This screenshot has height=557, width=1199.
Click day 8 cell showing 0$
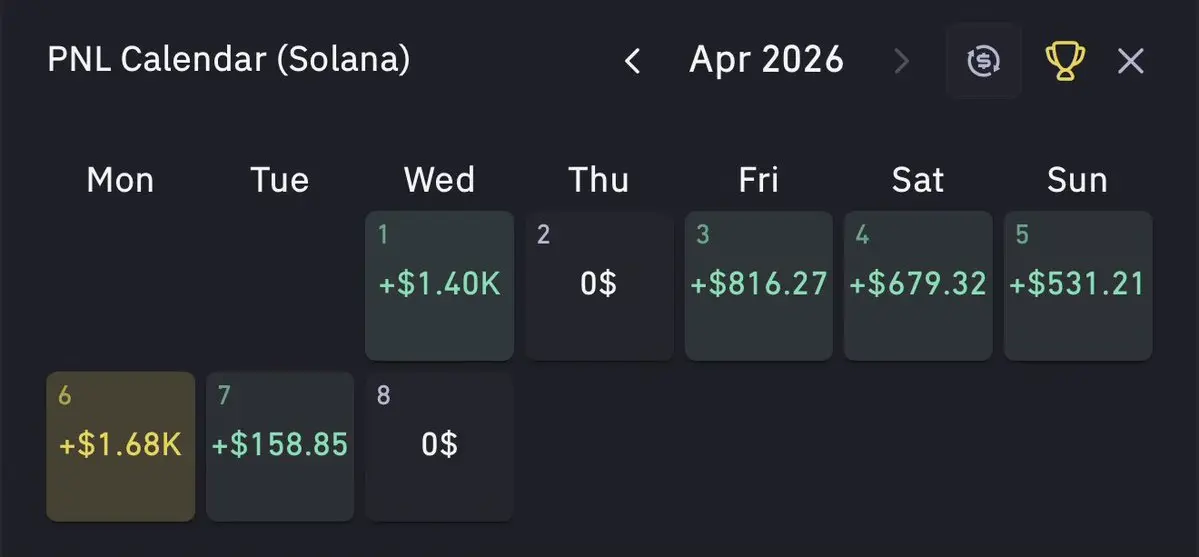(440, 447)
